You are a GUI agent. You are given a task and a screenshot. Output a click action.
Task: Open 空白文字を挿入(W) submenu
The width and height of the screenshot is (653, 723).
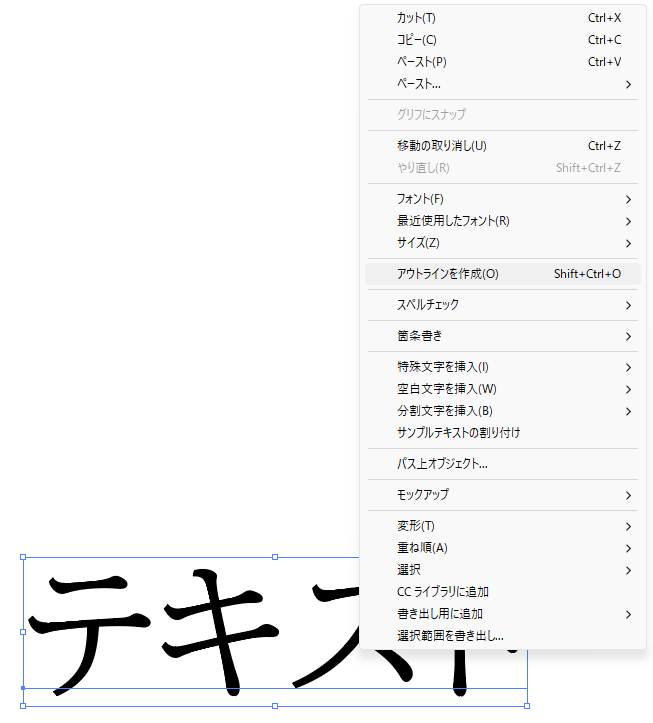click(446, 389)
